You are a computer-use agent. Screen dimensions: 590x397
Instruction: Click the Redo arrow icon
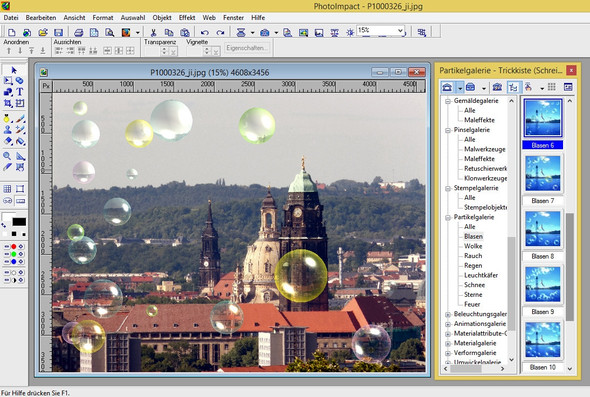[220, 33]
